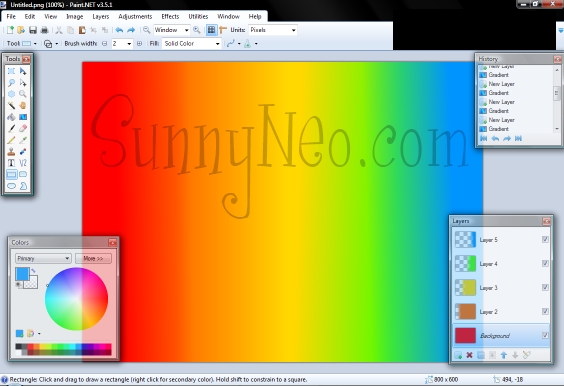
Task: Click the primary blue color swatch
Action: 22,274
